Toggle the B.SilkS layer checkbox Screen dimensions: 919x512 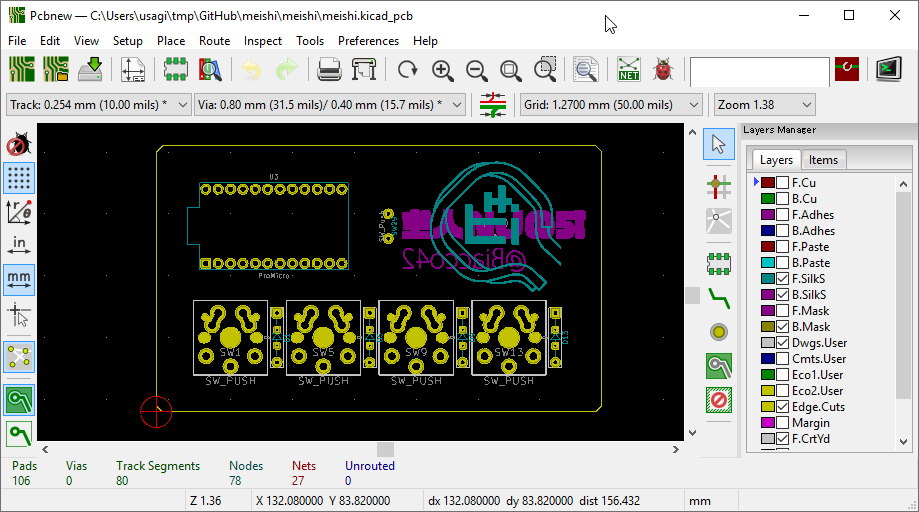782,295
